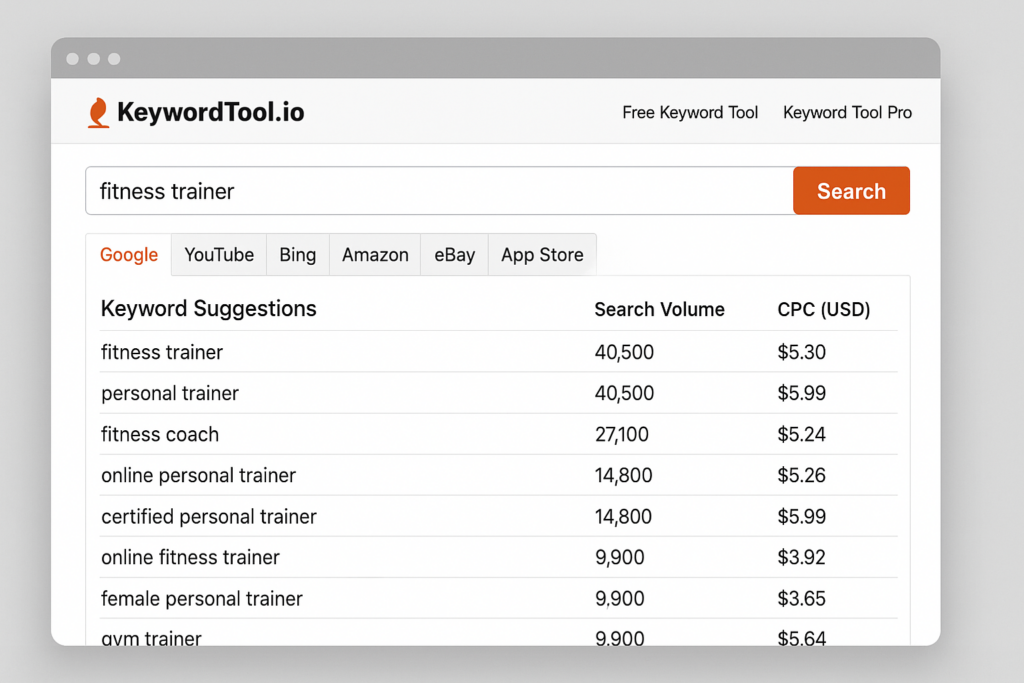The image size is (1024, 683).
Task: Click the 40,500 volume for personal trainer
Action: pyautogui.click(x=624, y=393)
